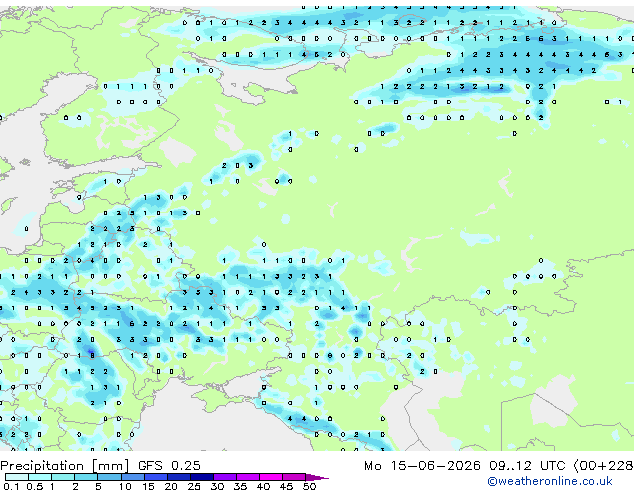Click the 25–30 mm legend color swatch
This screenshot has height=490, width=634.
(201, 477)
